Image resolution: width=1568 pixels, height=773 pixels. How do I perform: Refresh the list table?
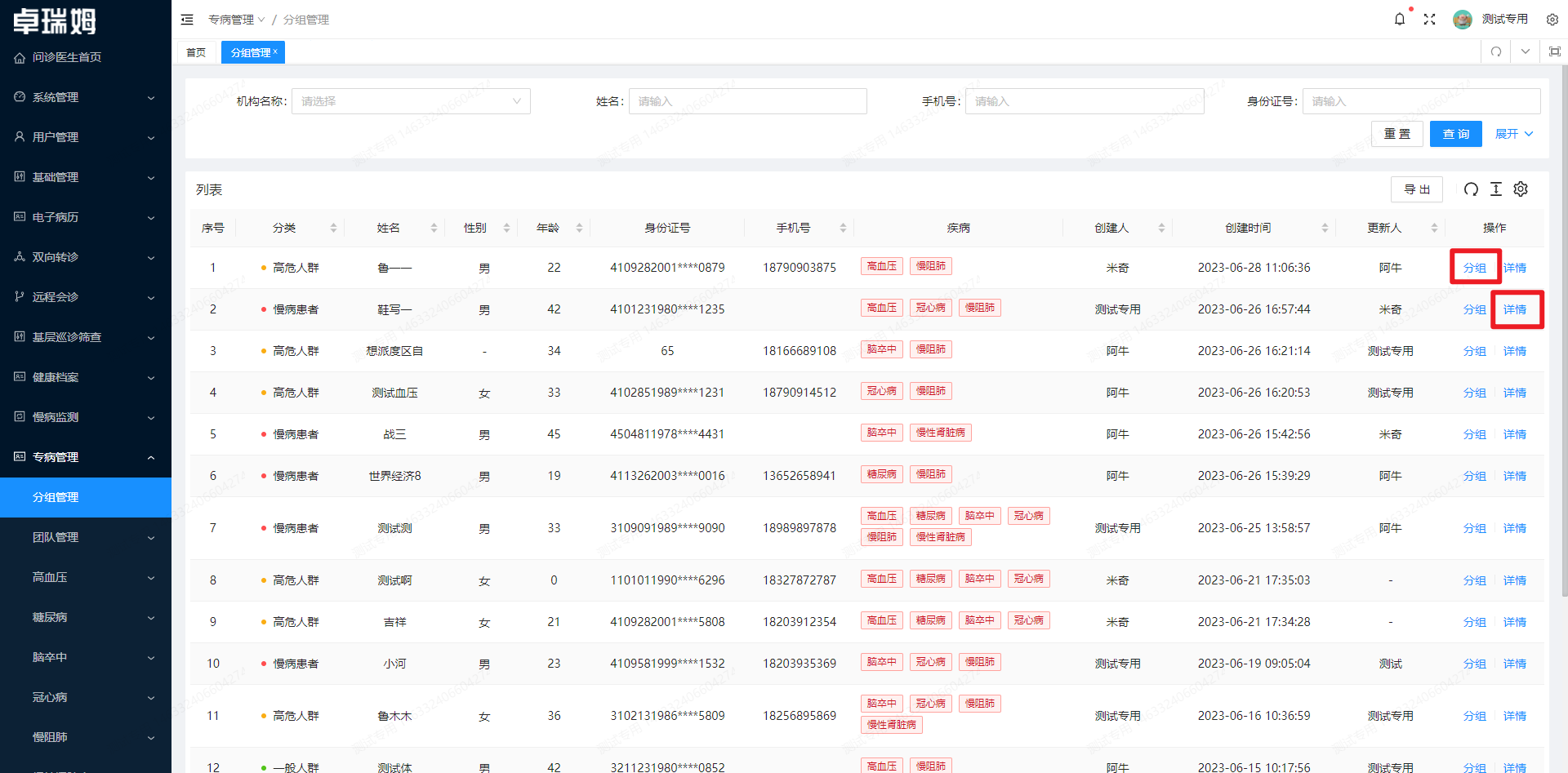(x=1471, y=189)
